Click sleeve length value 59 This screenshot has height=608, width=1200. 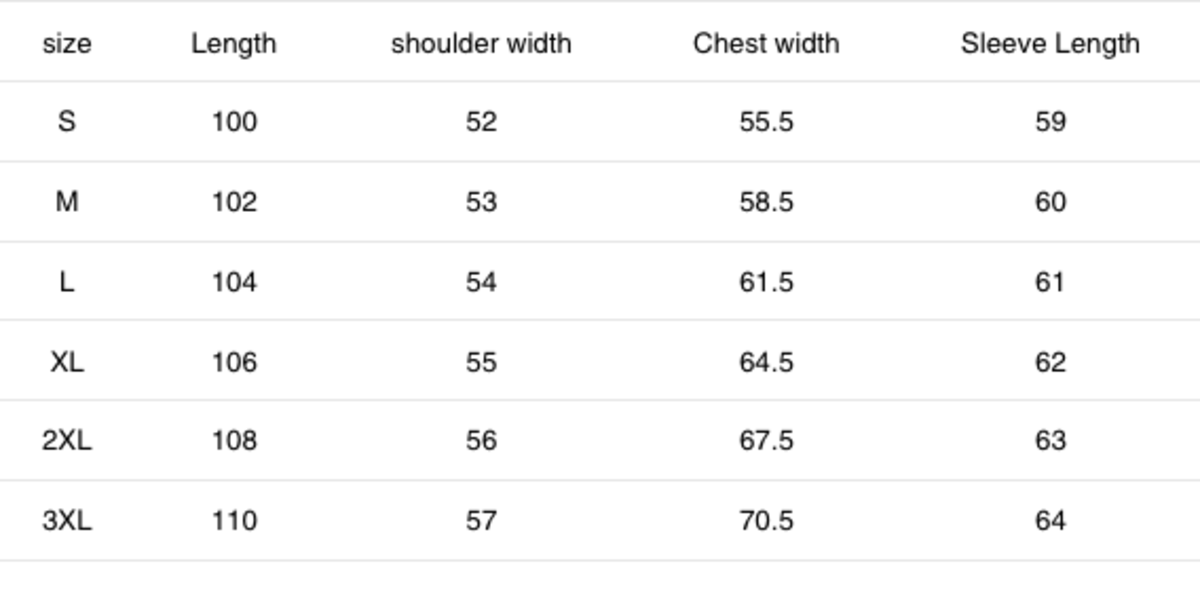point(1050,122)
